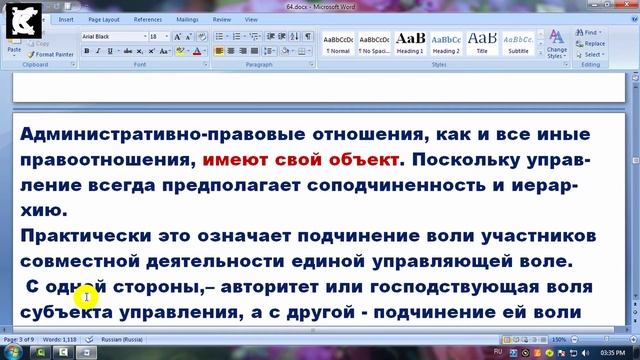Toggle Strikethrough formatting
The height and width of the screenshot is (360, 640).
(128, 51)
